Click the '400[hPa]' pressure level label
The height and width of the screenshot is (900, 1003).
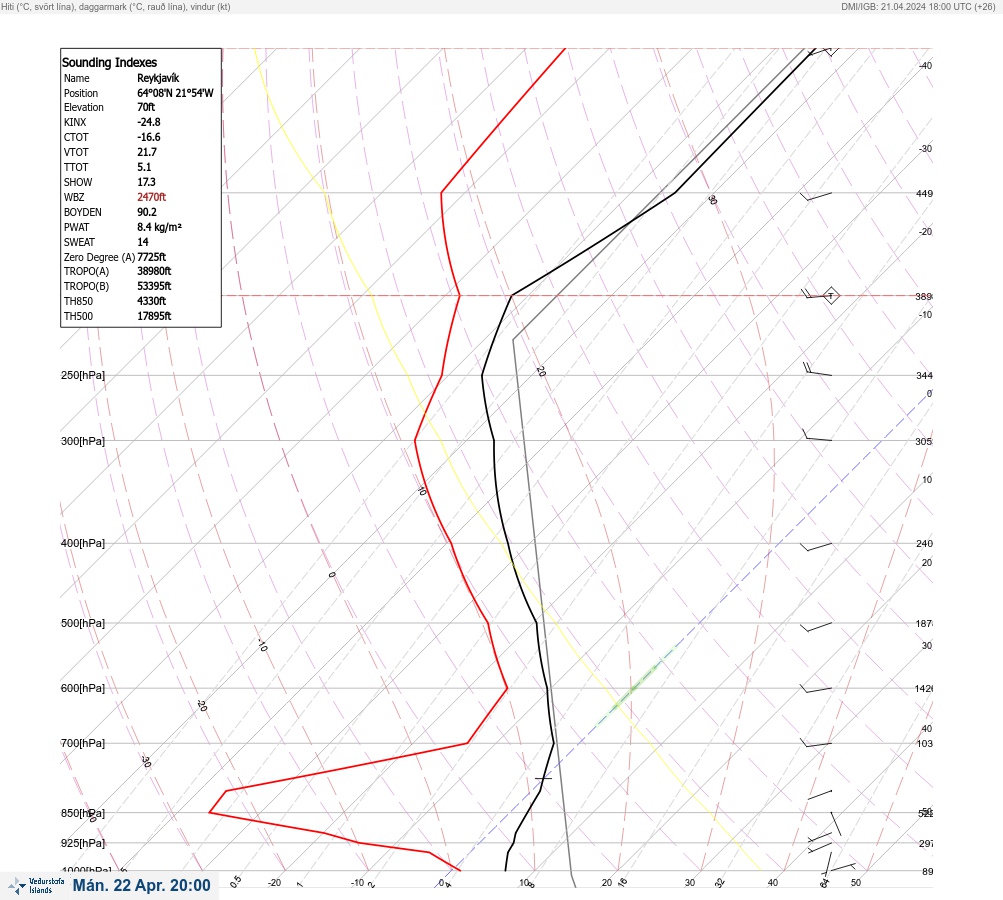pyautogui.click(x=83, y=543)
